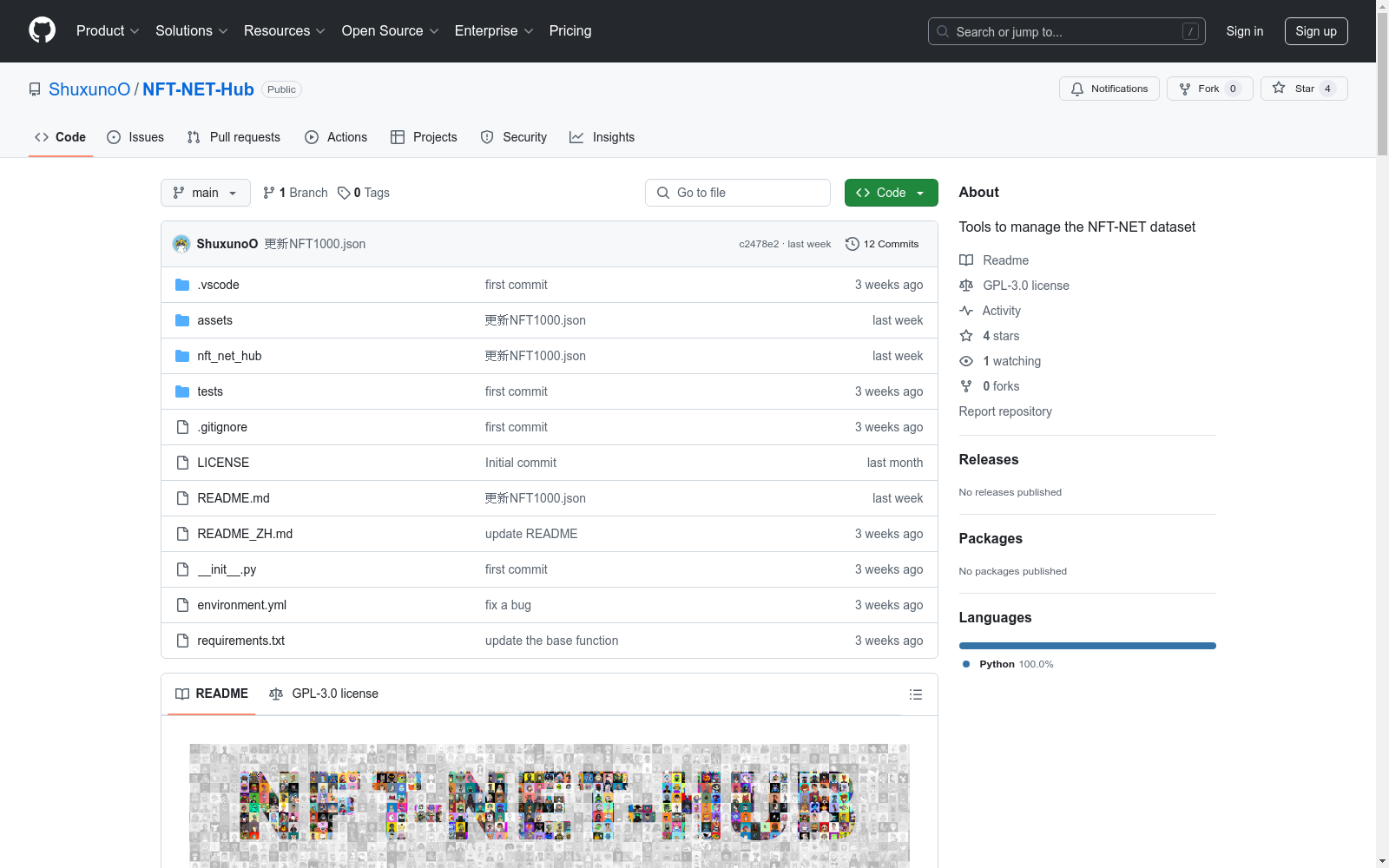Click the watching eye icon

click(x=966, y=361)
